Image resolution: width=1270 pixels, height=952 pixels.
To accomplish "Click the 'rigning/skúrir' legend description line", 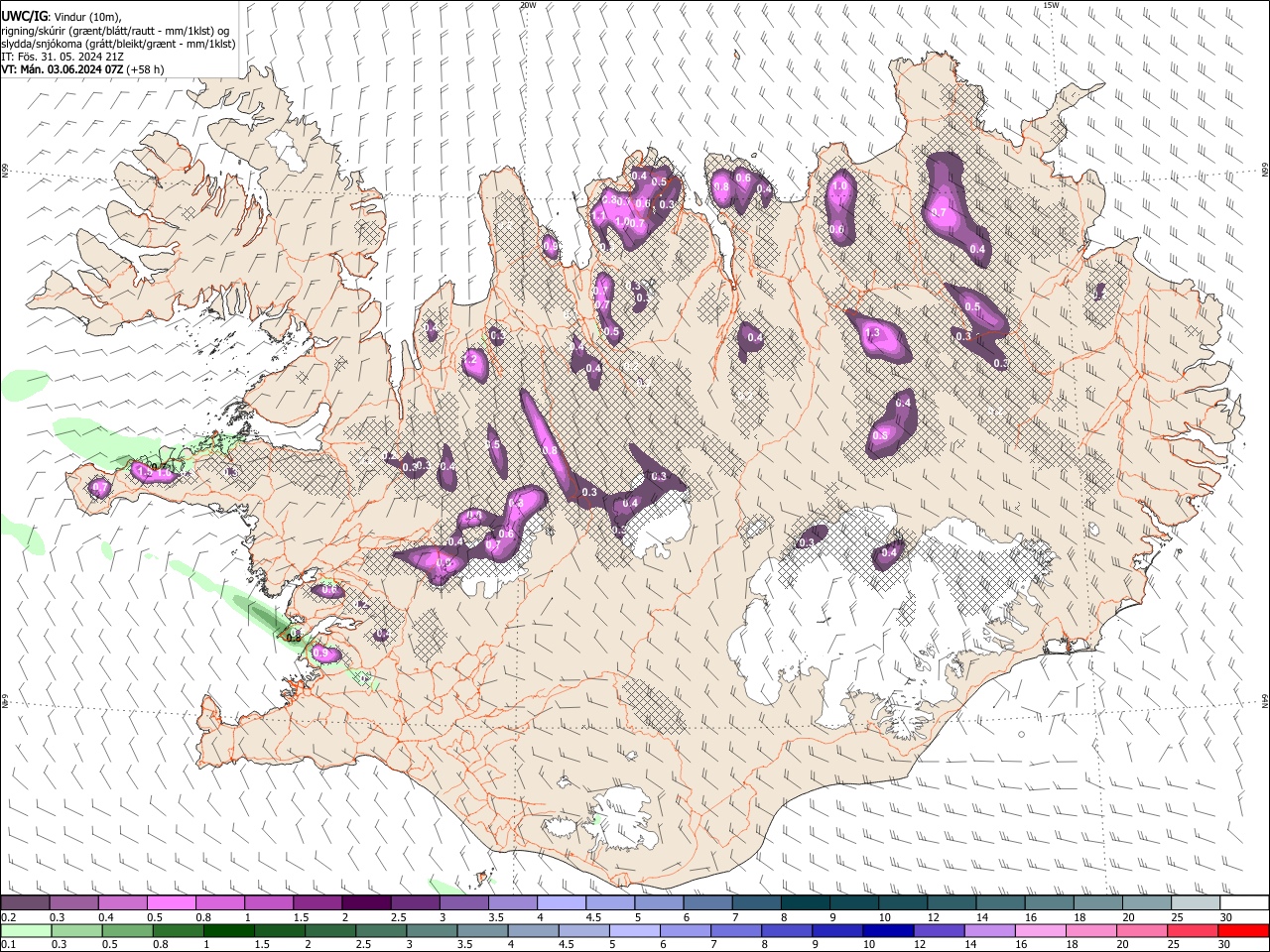I will pos(115,31).
